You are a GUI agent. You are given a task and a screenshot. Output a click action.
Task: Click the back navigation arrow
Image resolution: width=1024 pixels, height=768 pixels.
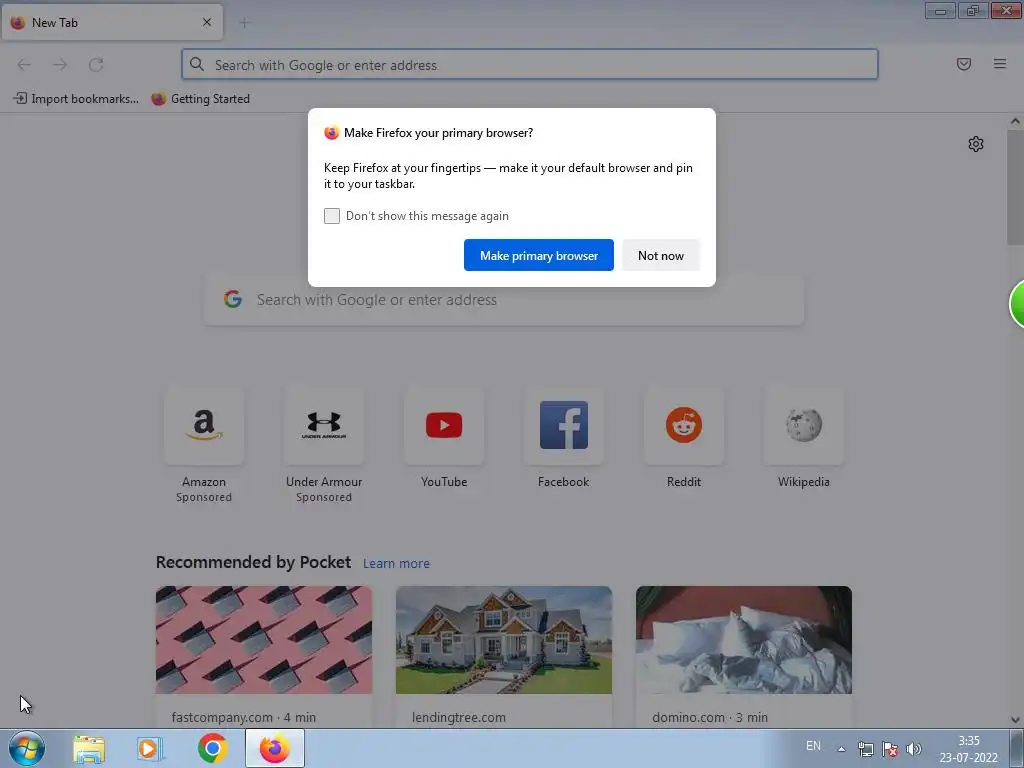(x=24, y=65)
